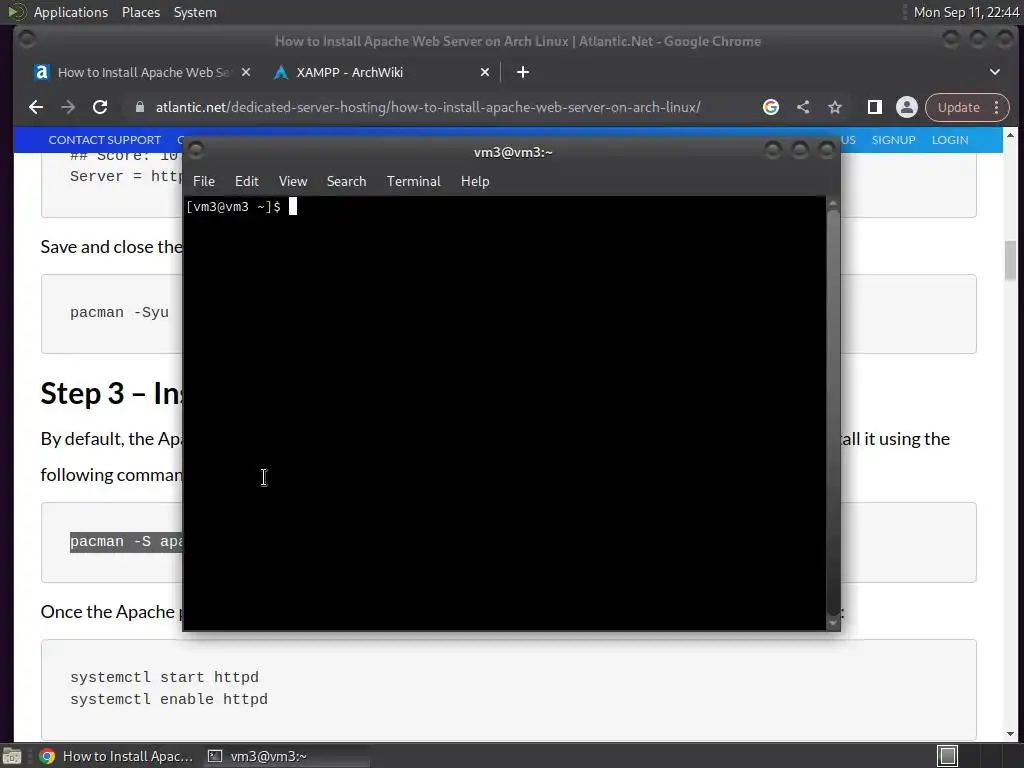
Task: Click the show desktop icon in the bottom panel
Action: 12,756
